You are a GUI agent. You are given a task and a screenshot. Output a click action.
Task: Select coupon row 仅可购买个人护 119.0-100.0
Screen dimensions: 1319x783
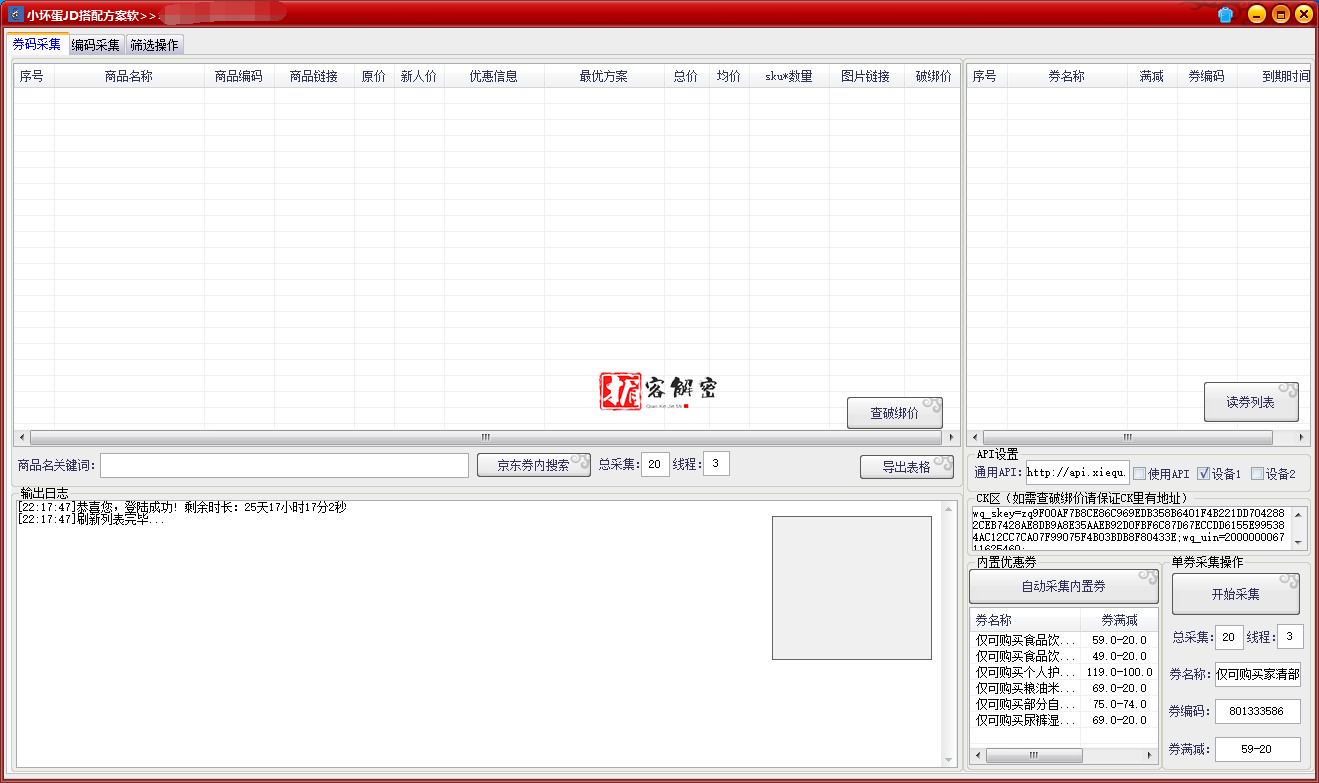pos(1064,672)
